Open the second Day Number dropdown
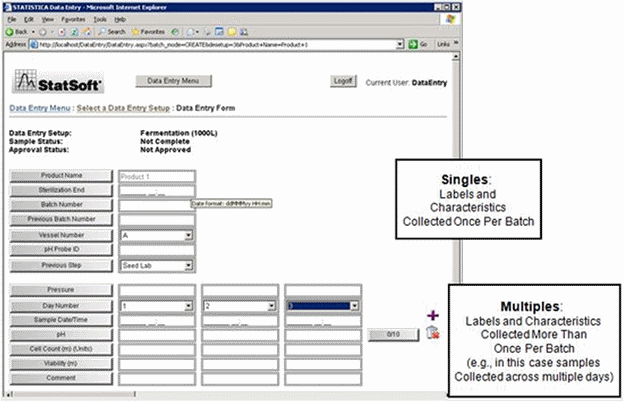The width and height of the screenshot is (624, 402). tap(271, 306)
